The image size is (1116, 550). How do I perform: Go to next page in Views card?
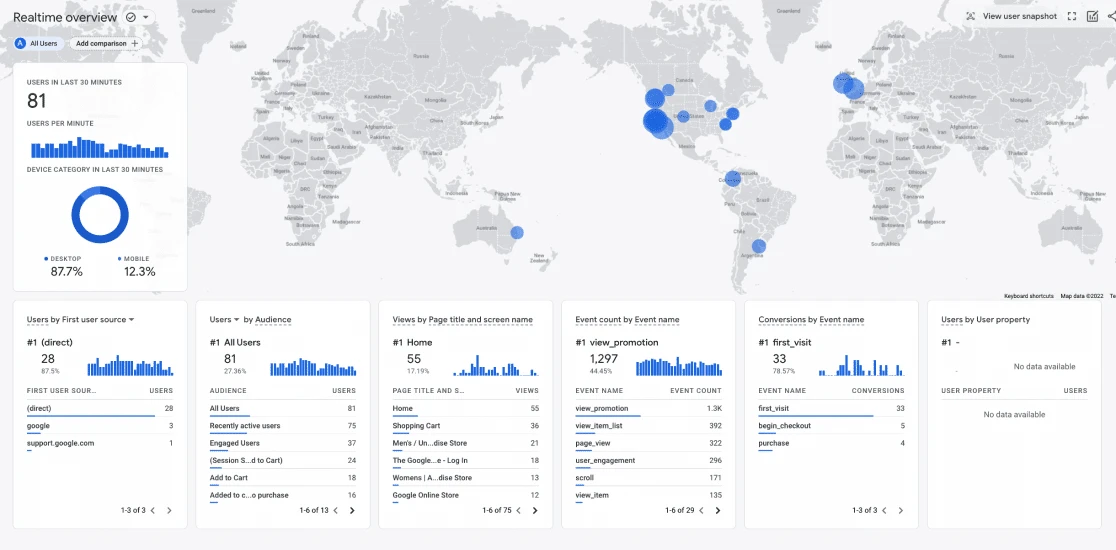(x=535, y=510)
